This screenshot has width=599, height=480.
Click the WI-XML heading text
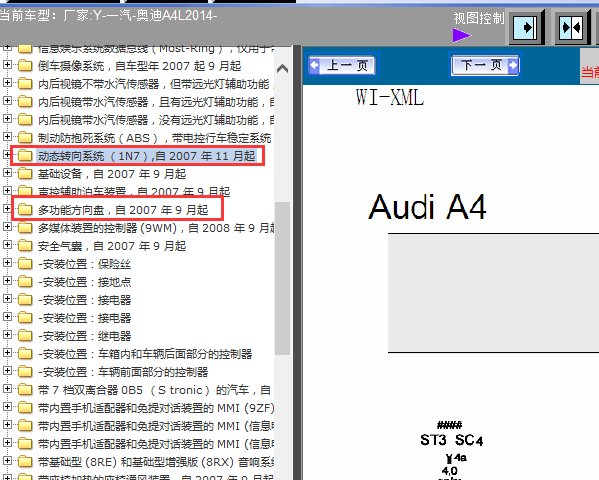point(390,97)
